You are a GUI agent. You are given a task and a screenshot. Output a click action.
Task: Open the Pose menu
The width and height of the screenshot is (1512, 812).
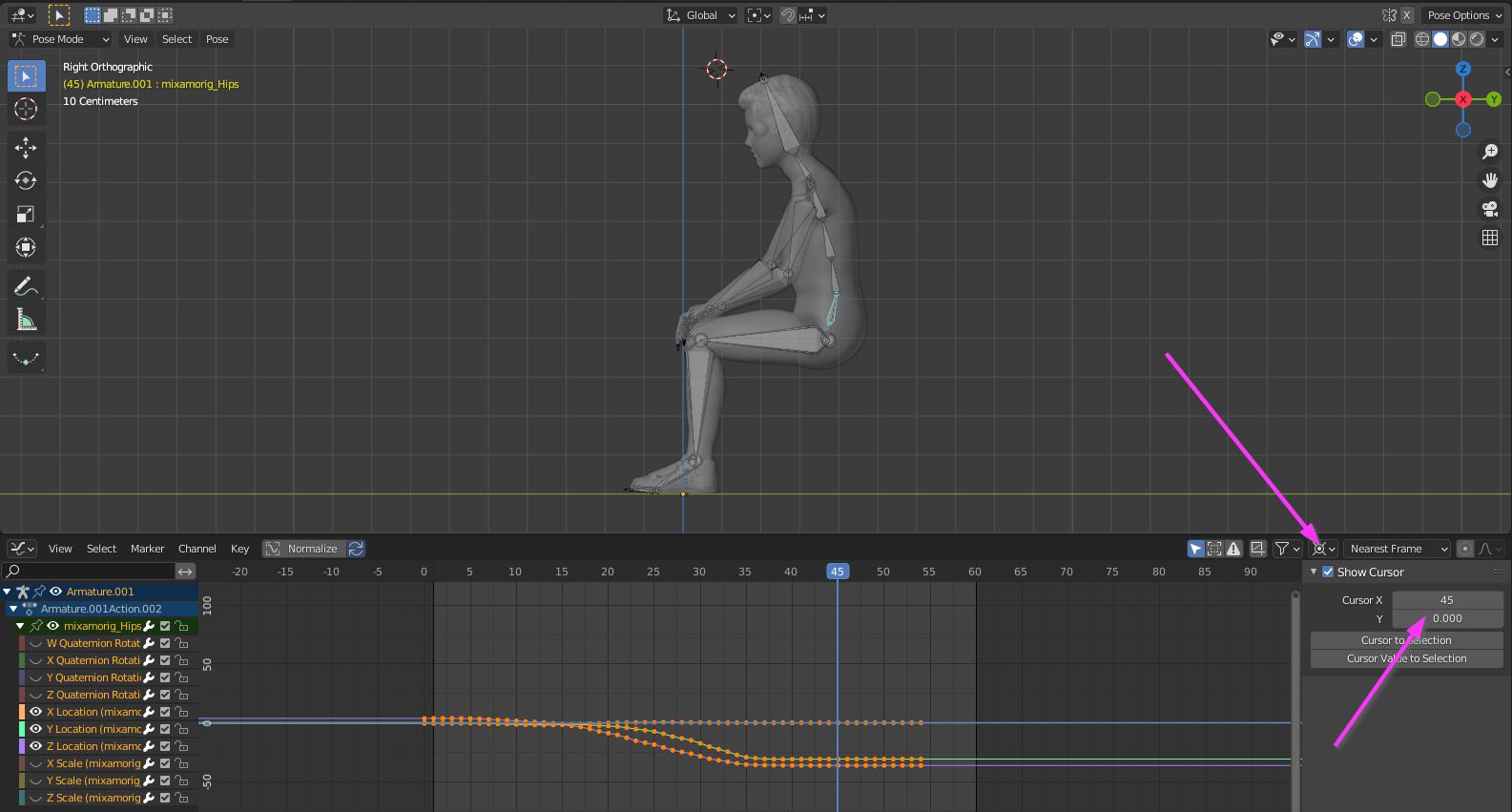point(217,39)
